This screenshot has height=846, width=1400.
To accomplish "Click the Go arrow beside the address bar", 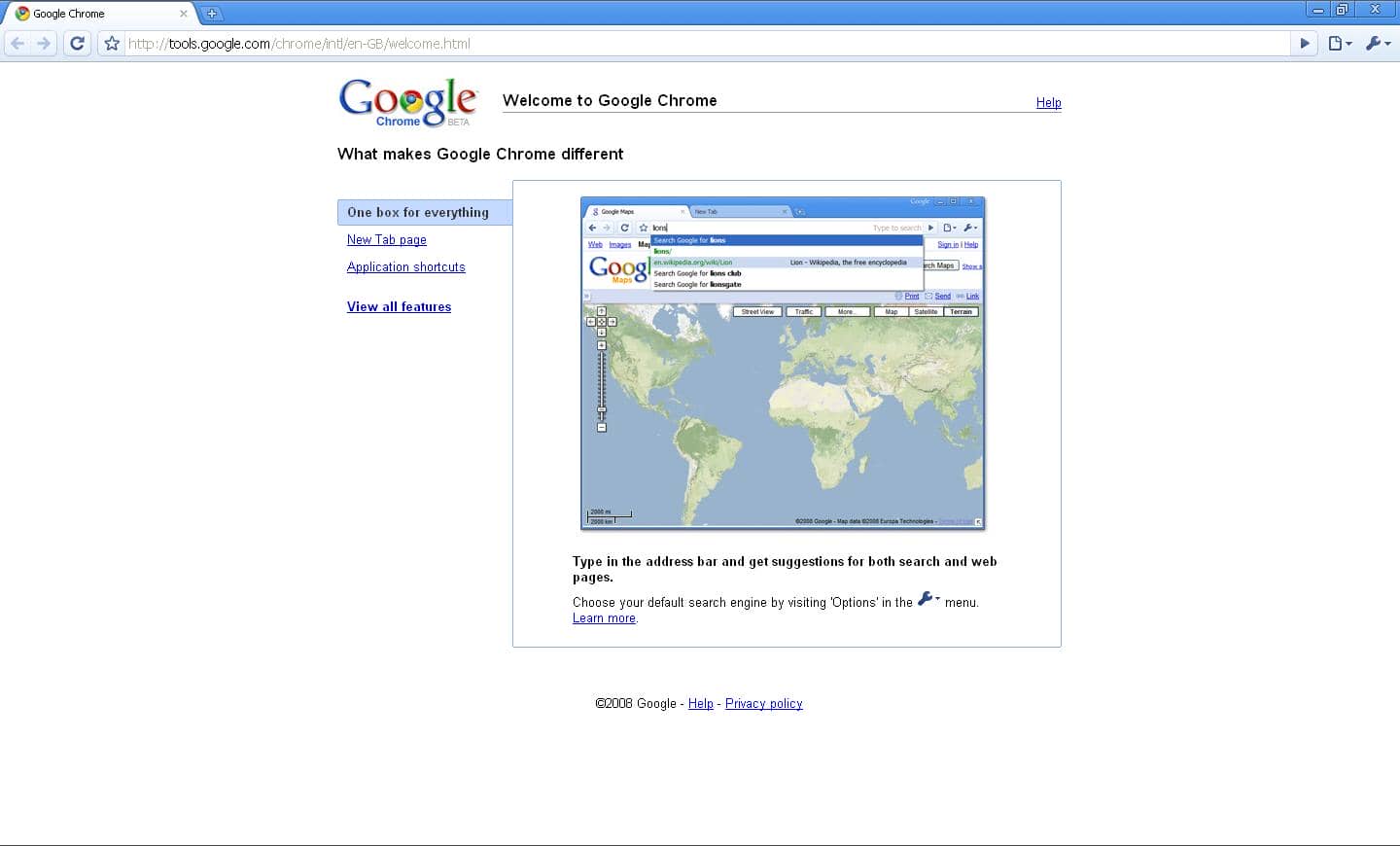I will pyautogui.click(x=1305, y=43).
